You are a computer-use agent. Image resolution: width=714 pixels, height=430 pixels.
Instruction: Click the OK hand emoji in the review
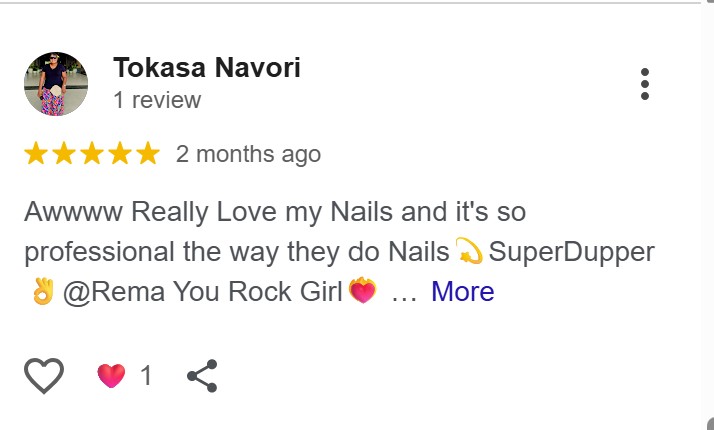[x=44, y=292]
